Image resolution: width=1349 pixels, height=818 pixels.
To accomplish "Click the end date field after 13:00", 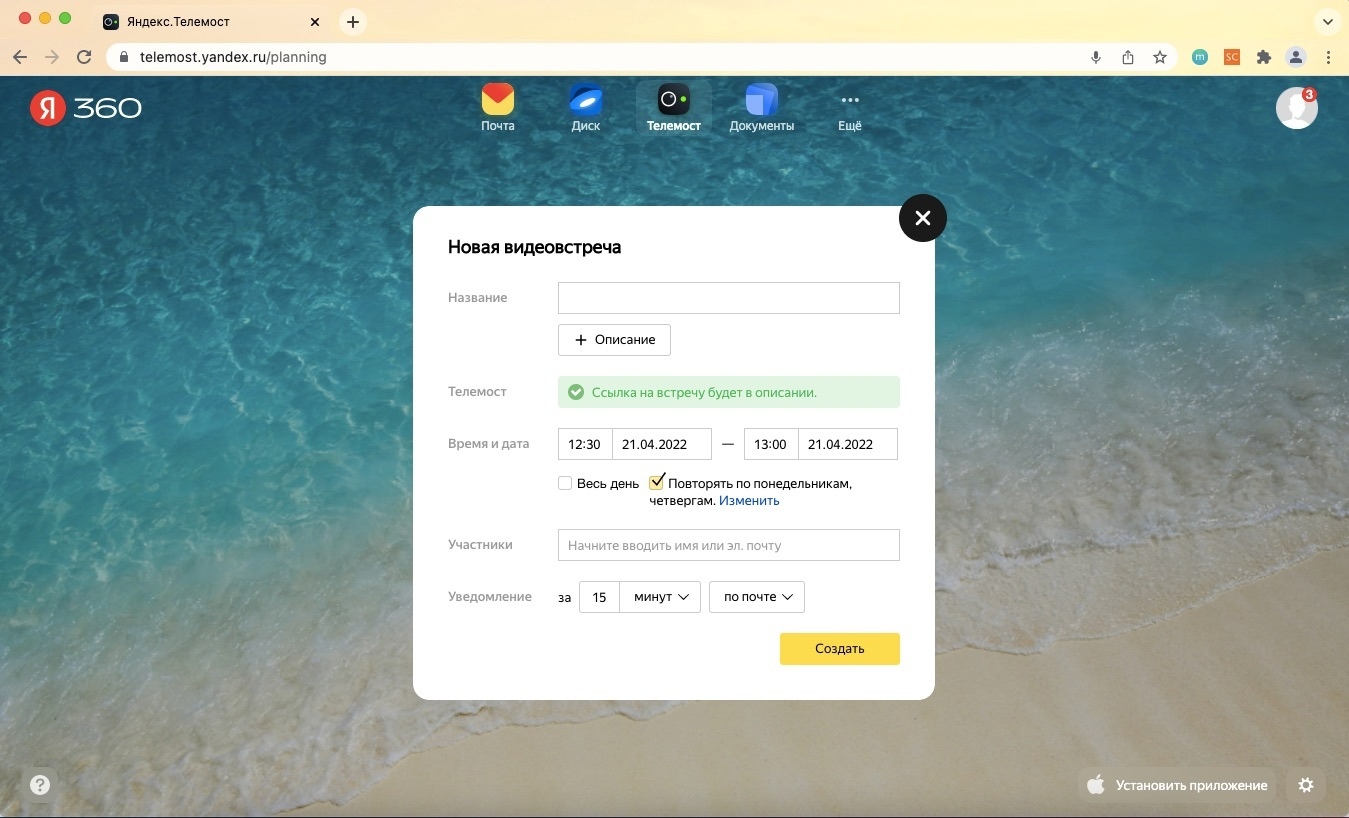I will (848, 444).
